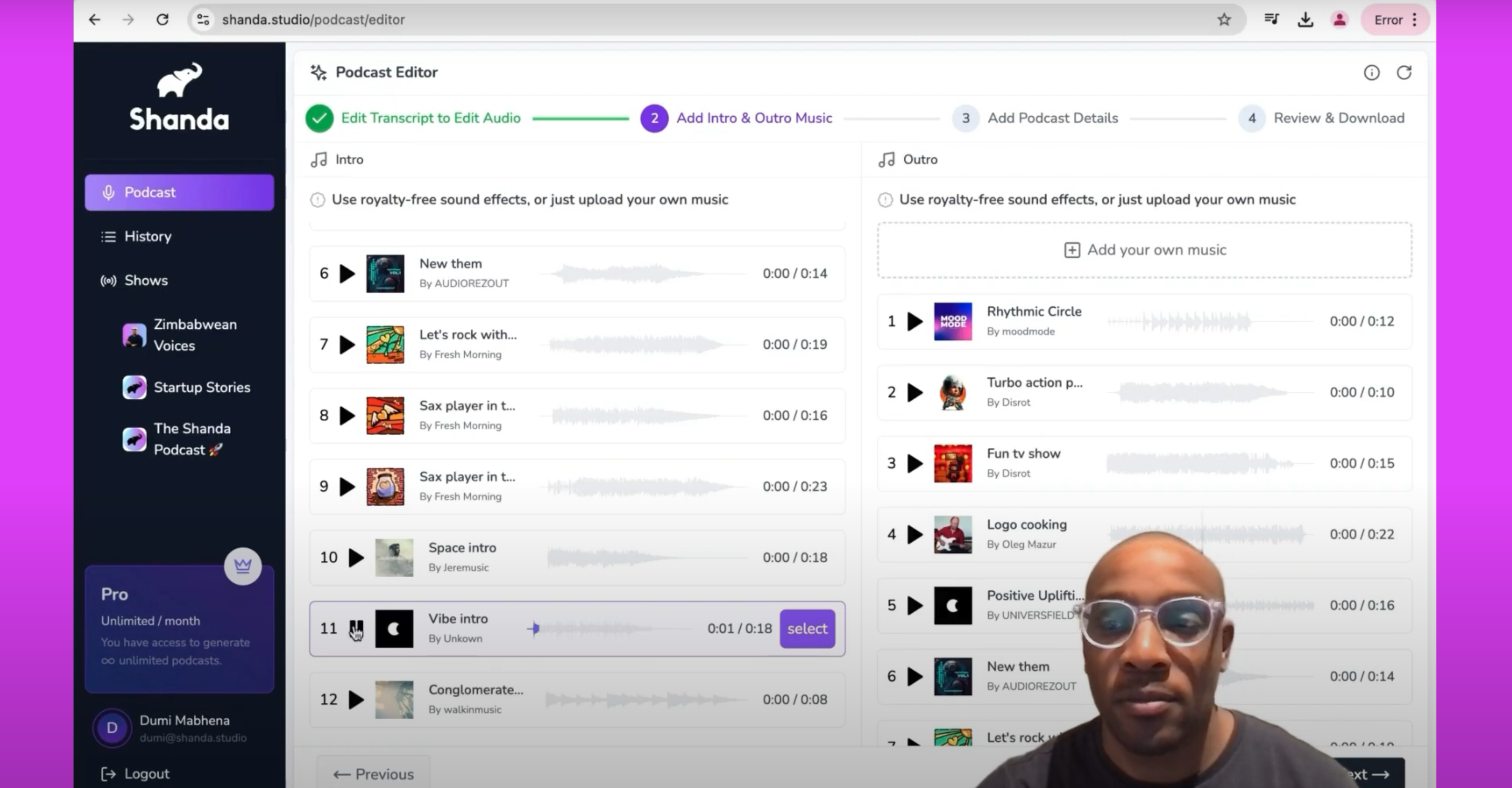Open the browser profile avatar
Image resolution: width=1512 pixels, height=788 pixels.
point(1340,19)
